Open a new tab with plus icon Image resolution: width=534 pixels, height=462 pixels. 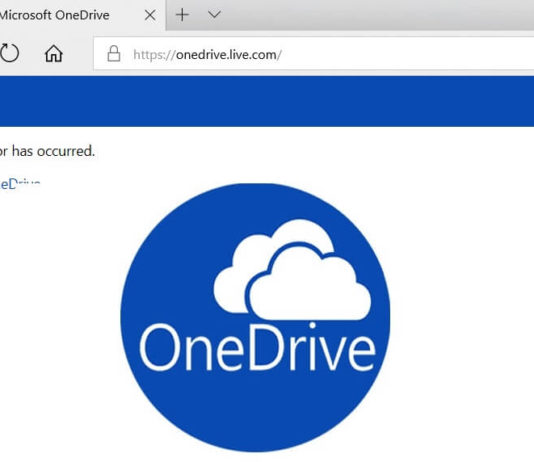tap(182, 15)
